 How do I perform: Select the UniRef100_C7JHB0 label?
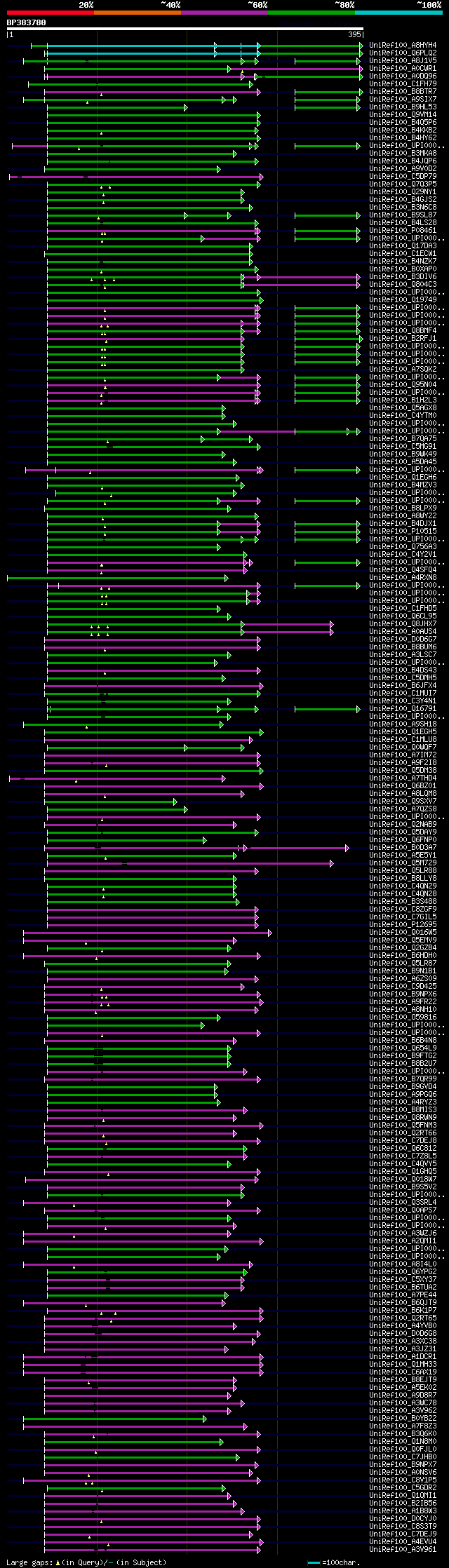(x=403, y=1457)
